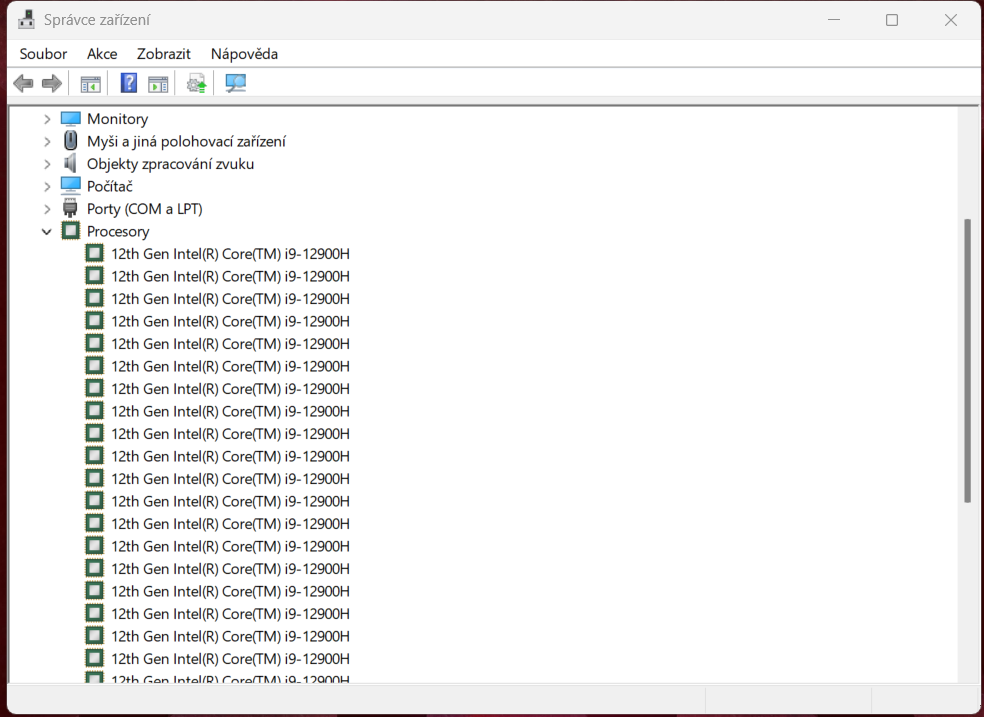The image size is (984, 717).
Task: Expand the Porty (COM a LPT) node
Action: click(47, 209)
